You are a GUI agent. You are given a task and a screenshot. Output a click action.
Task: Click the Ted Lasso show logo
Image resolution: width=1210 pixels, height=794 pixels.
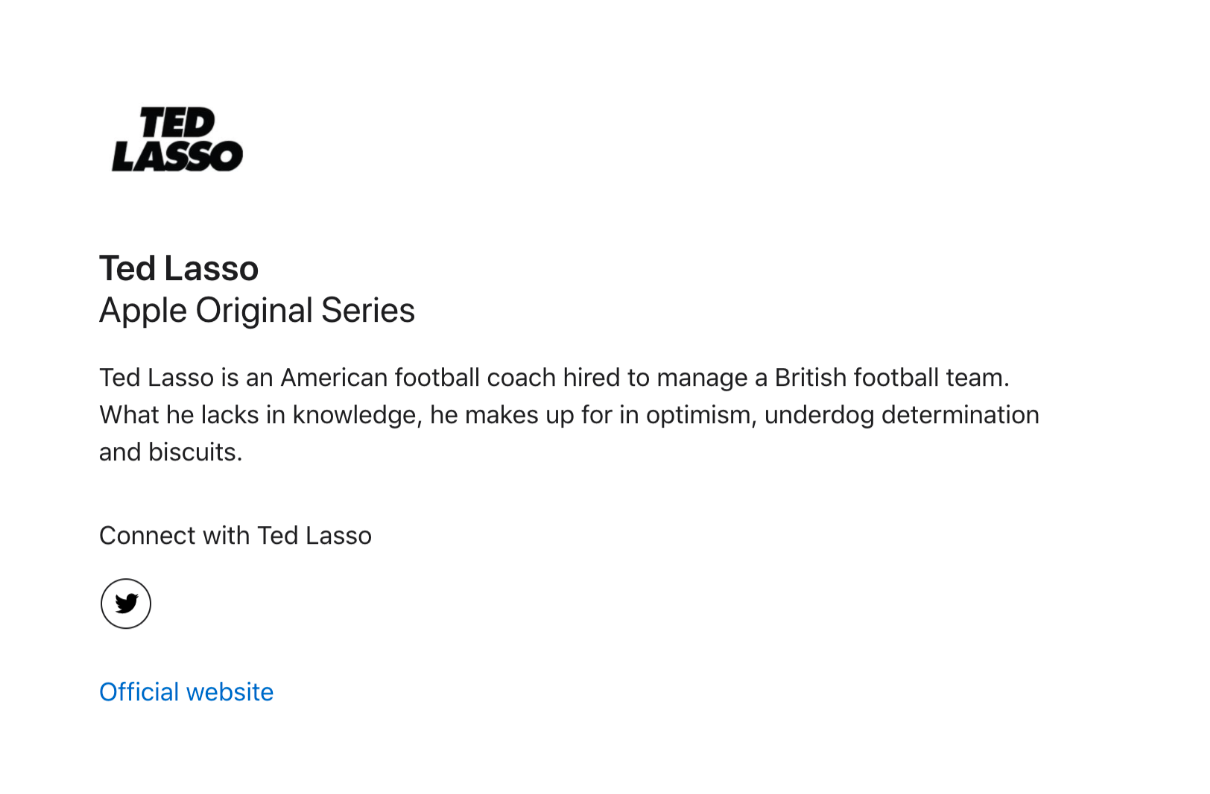(177, 140)
